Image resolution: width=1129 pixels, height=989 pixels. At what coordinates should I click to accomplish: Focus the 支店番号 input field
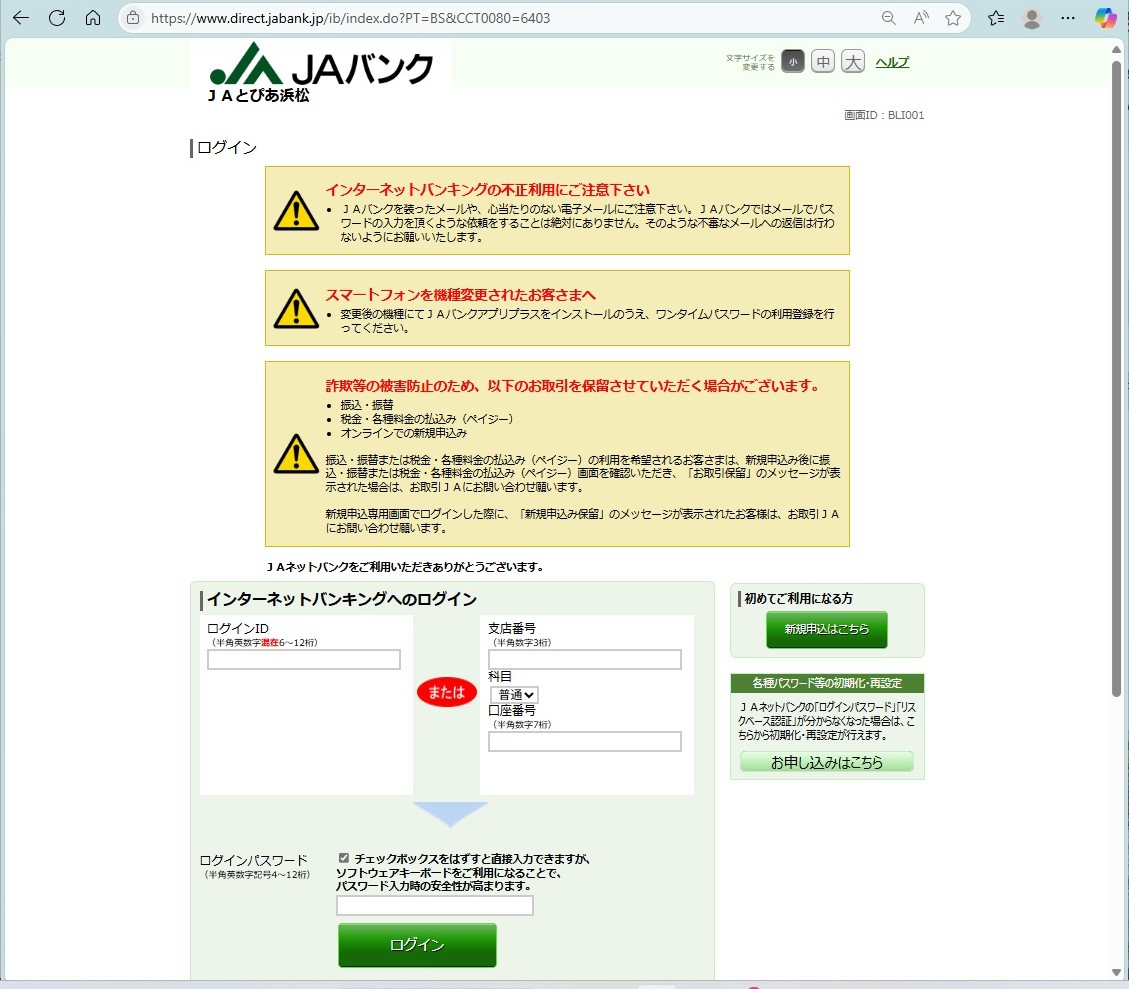[585, 659]
